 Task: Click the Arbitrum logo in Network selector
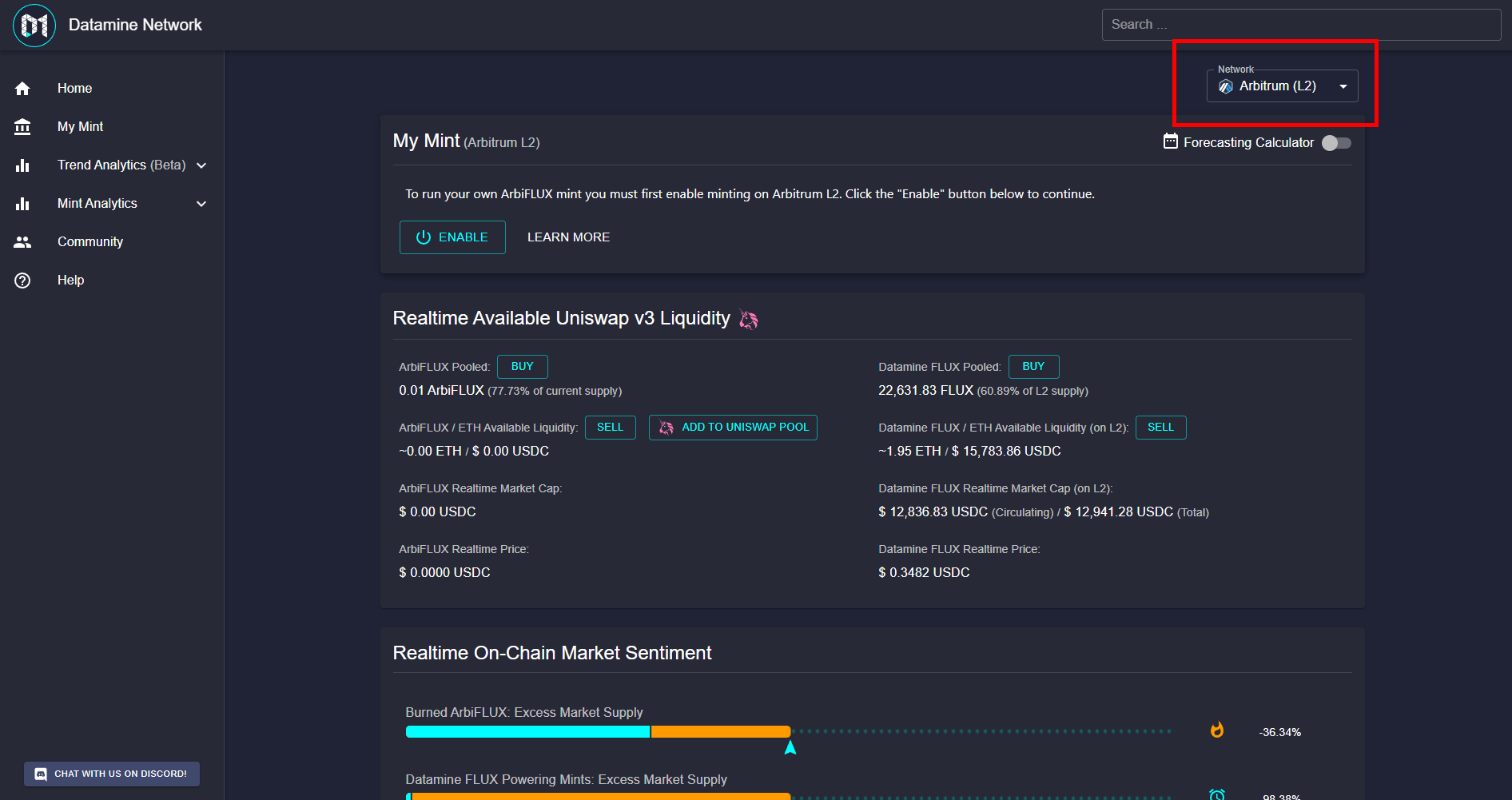pyautogui.click(x=1226, y=86)
